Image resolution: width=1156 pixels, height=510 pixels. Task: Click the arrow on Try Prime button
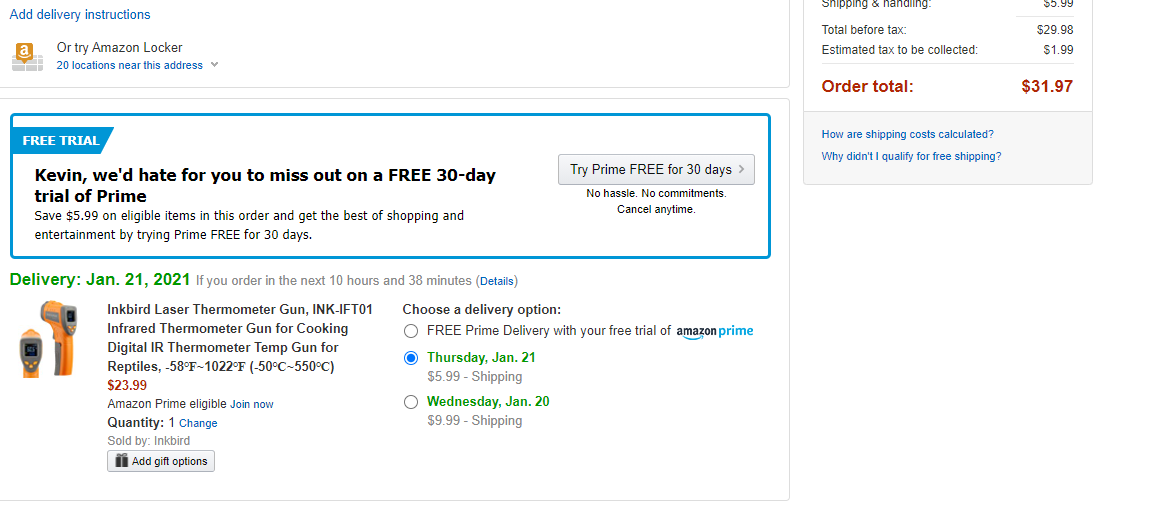point(742,170)
